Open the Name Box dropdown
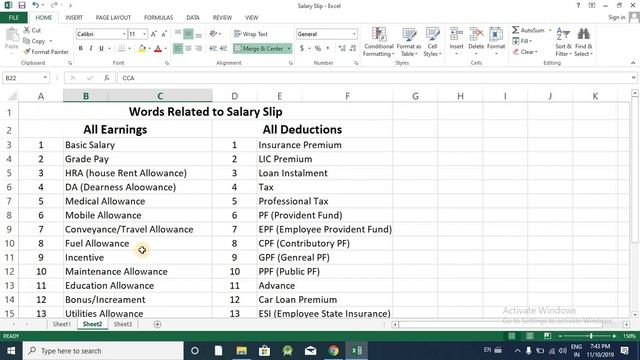Image resolution: width=640 pixels, height=360 pixels. pos(45,78)
